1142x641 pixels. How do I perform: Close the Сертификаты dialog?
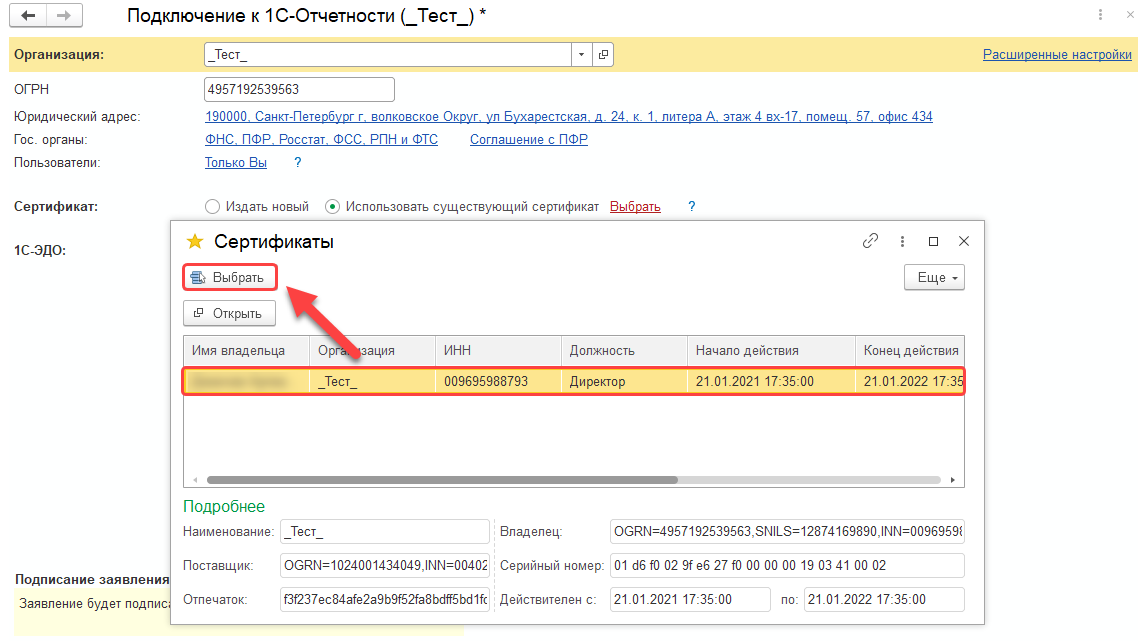tap(964, 241)
